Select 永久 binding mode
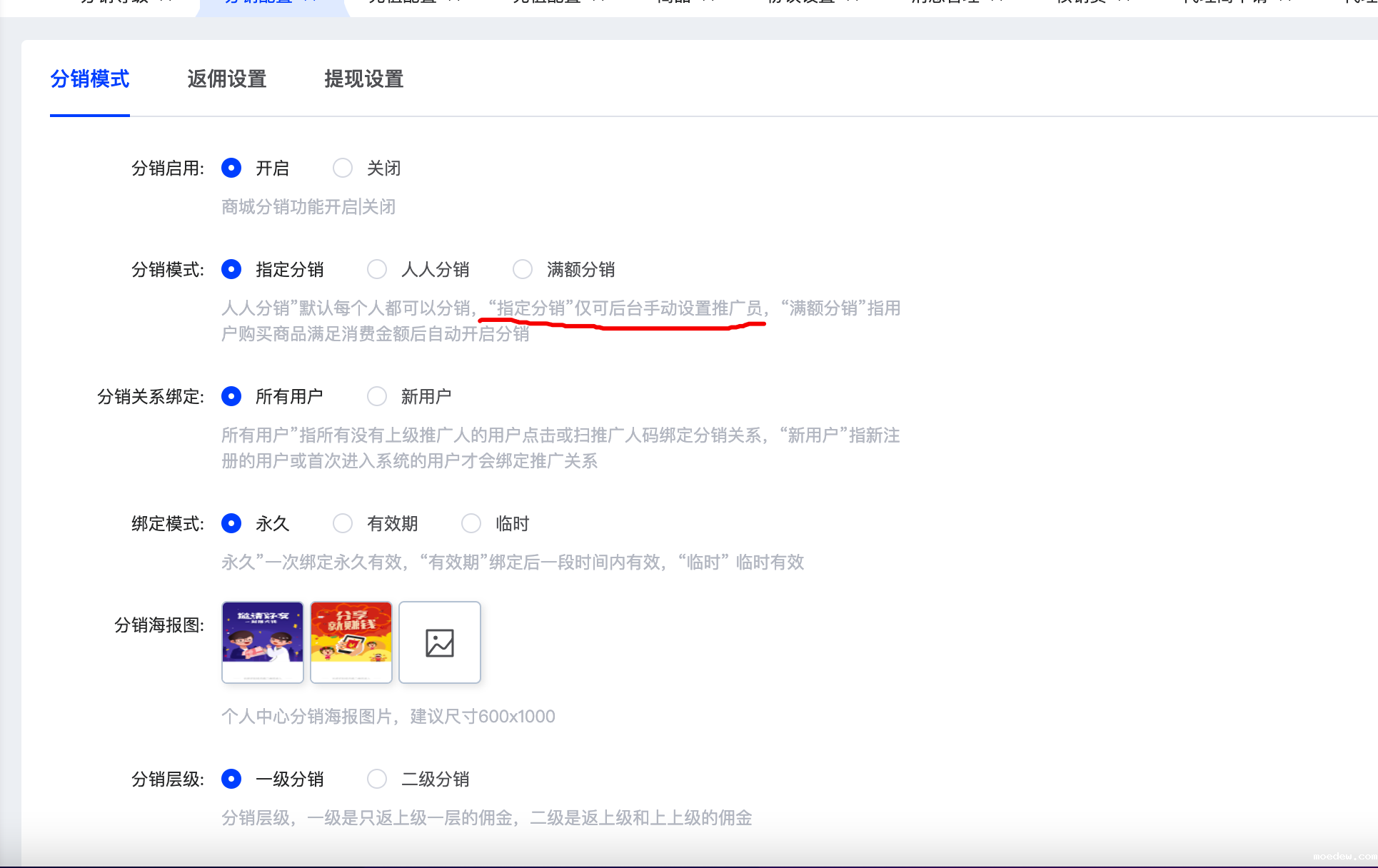The image size is (1378, 868). pos(231,523)
